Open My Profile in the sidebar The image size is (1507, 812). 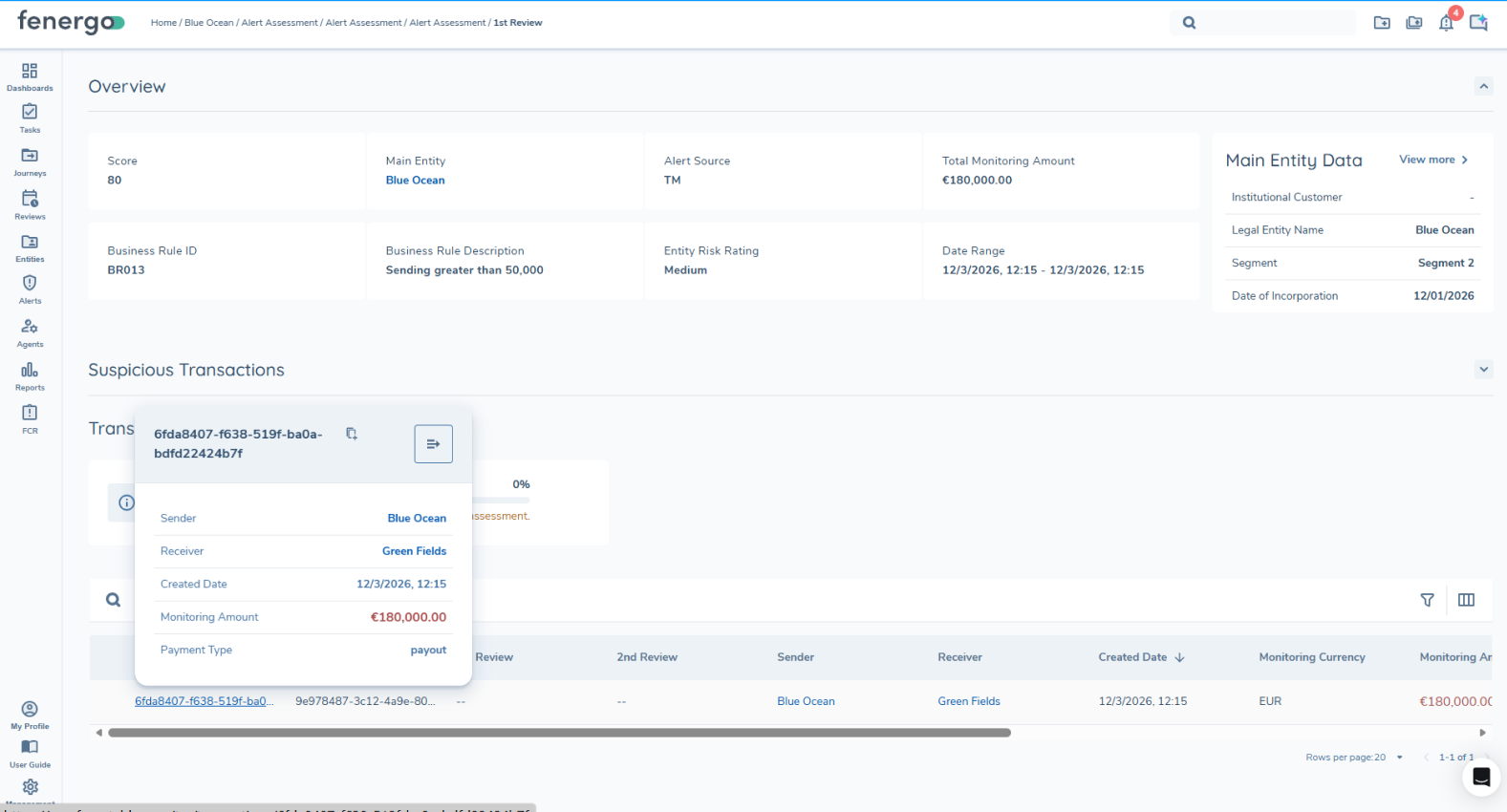[30, 715]
